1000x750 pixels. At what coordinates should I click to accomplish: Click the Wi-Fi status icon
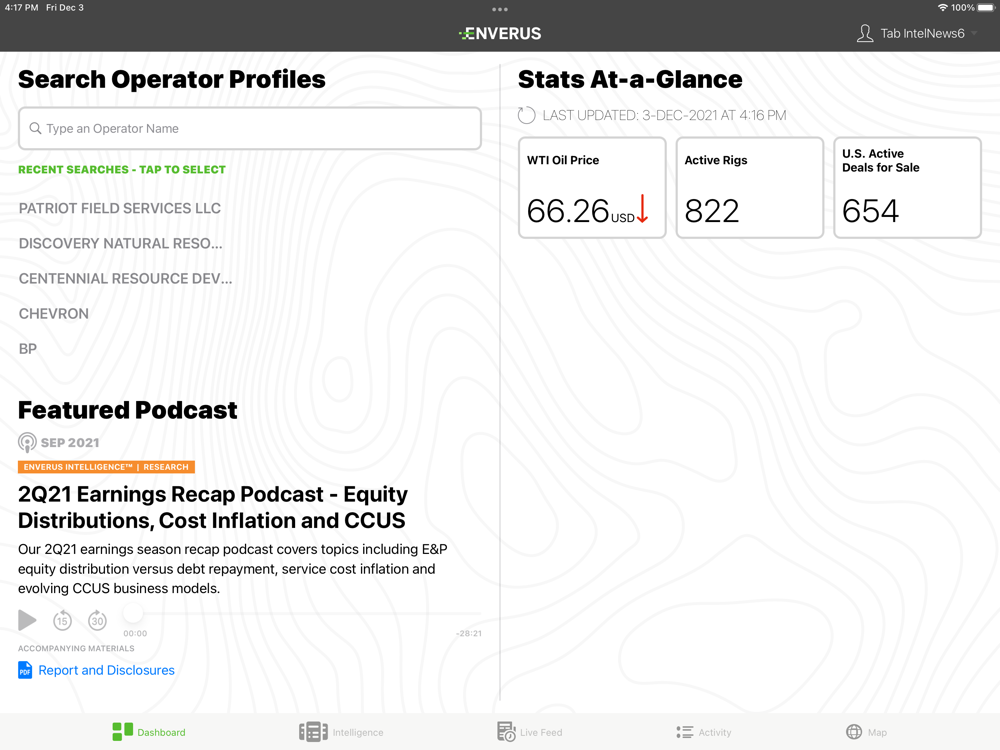pyautogui.click(x=943, y=8)
